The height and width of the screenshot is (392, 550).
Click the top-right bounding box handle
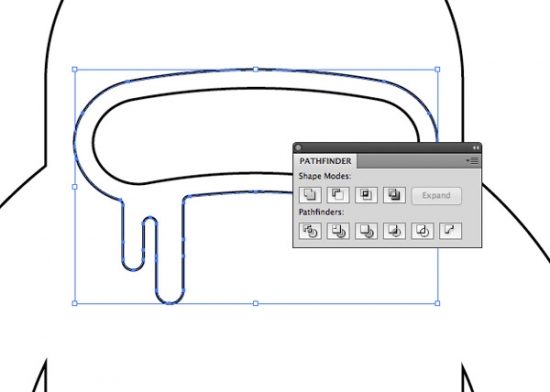pyautogui.click(x=437, y=69)
